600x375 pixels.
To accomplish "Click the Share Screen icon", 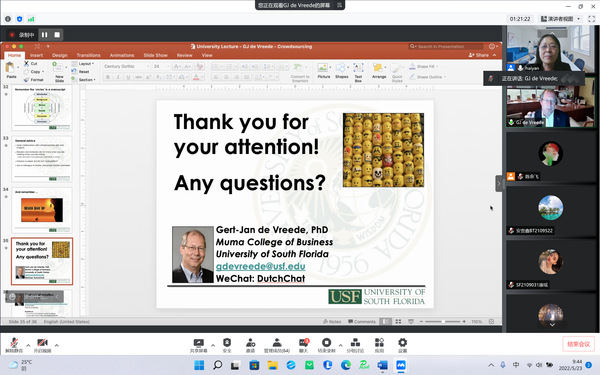I will [199, 345].
